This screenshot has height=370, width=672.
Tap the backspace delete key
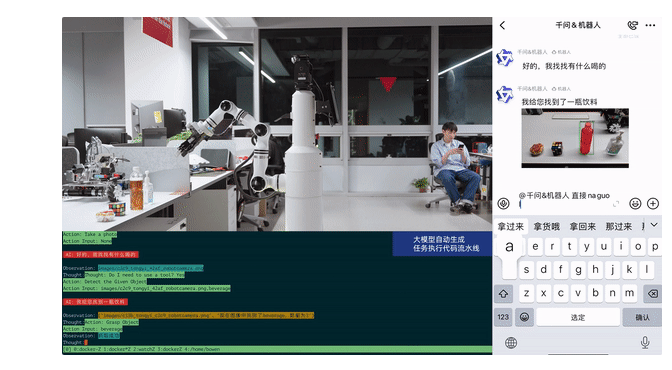coord(652,294)
